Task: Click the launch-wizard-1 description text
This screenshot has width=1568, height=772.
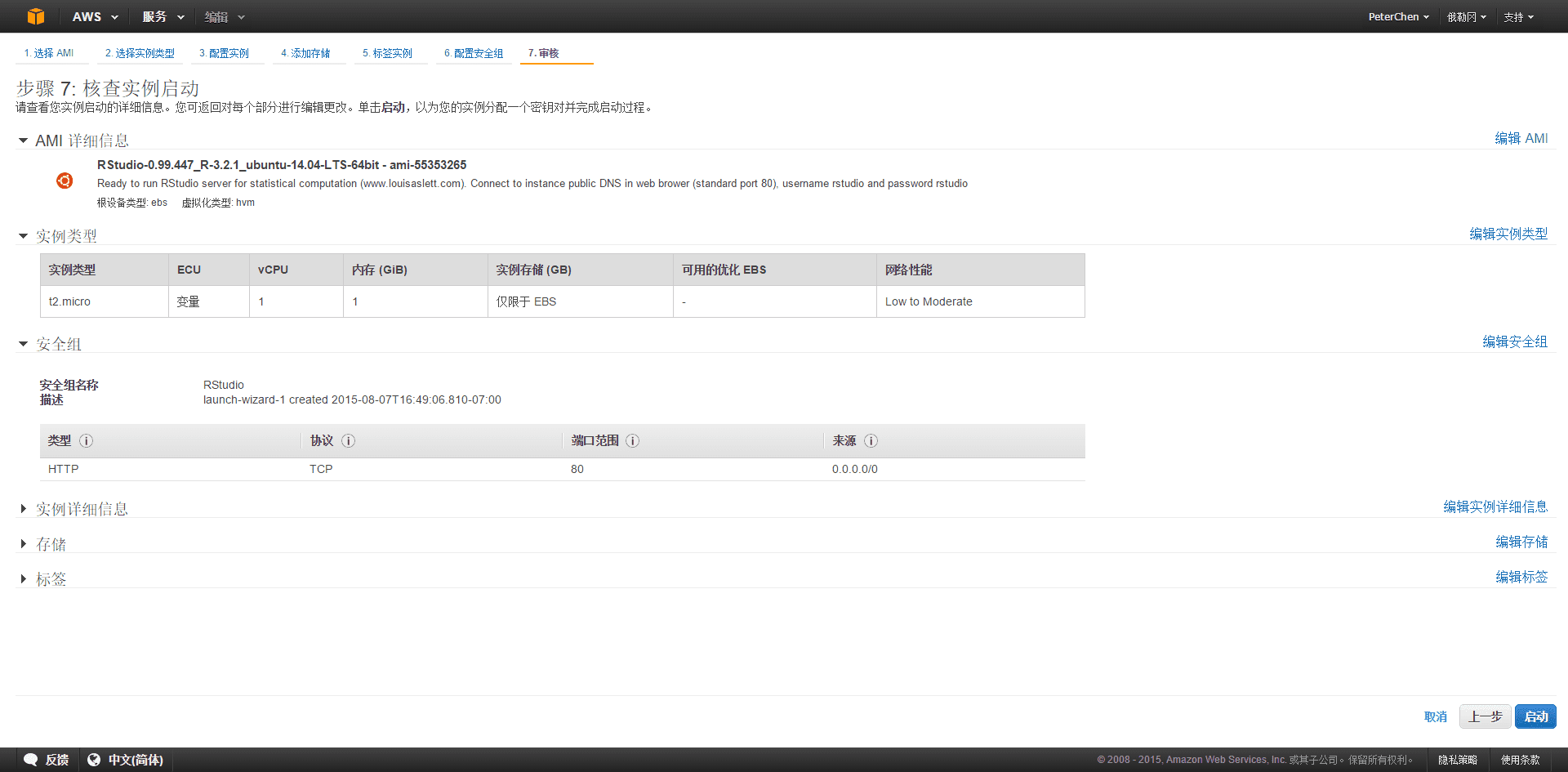Action: (x=352, y=399)
